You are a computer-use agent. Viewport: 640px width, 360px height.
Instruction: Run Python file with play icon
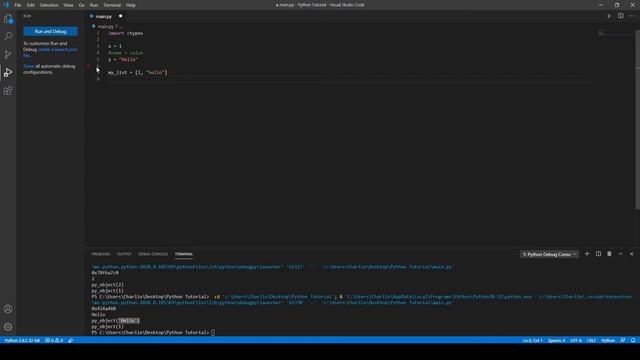pyautogui.click(x=609, y=16)
